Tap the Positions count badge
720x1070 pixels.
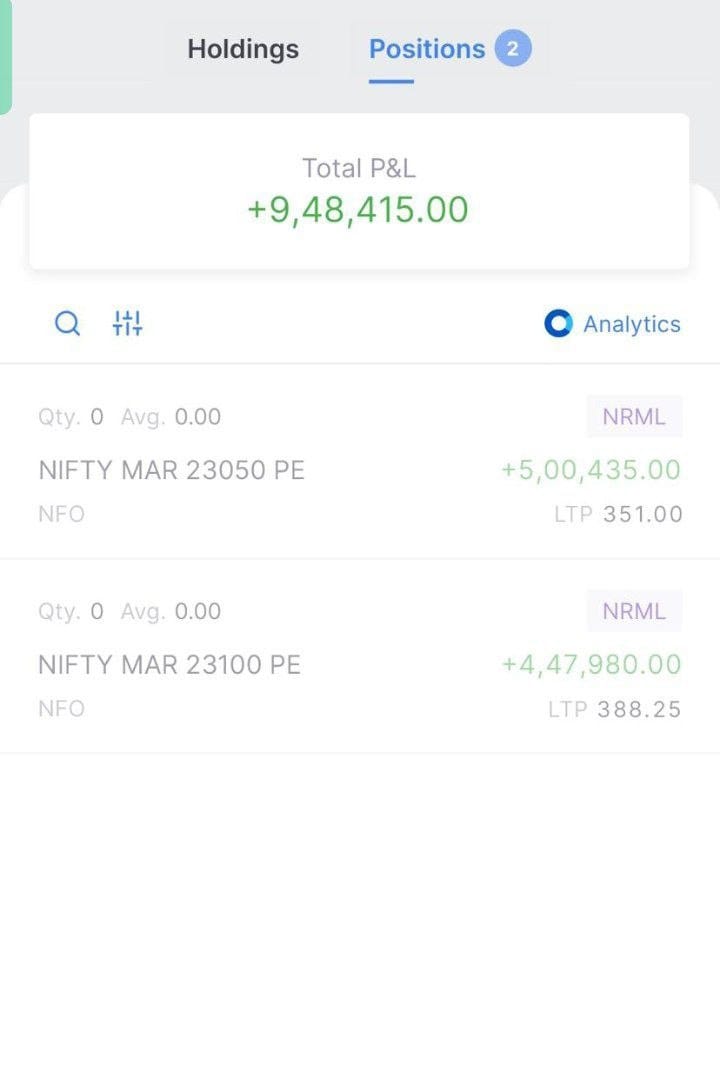coord(512,48)
